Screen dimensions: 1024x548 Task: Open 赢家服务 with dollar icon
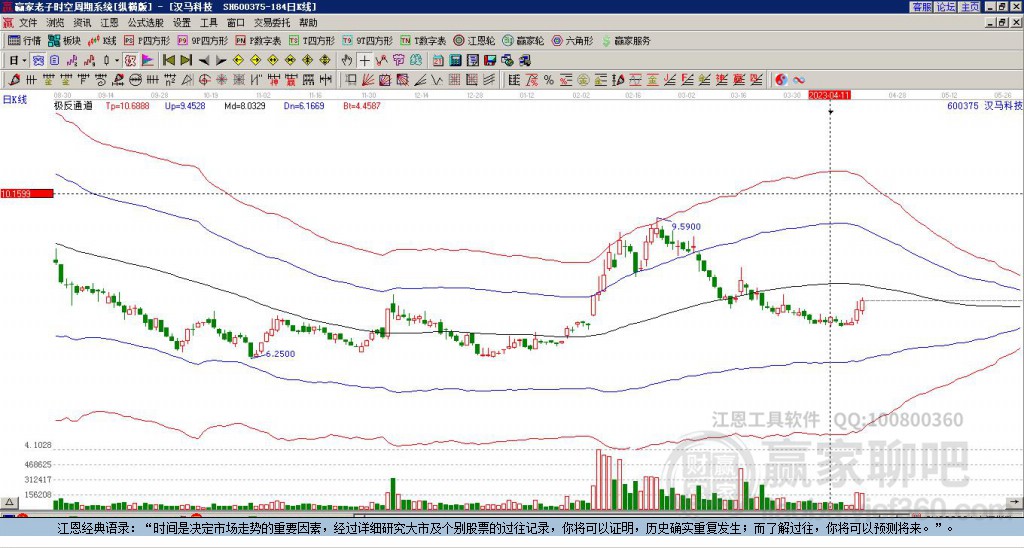(x=626, y=40)
